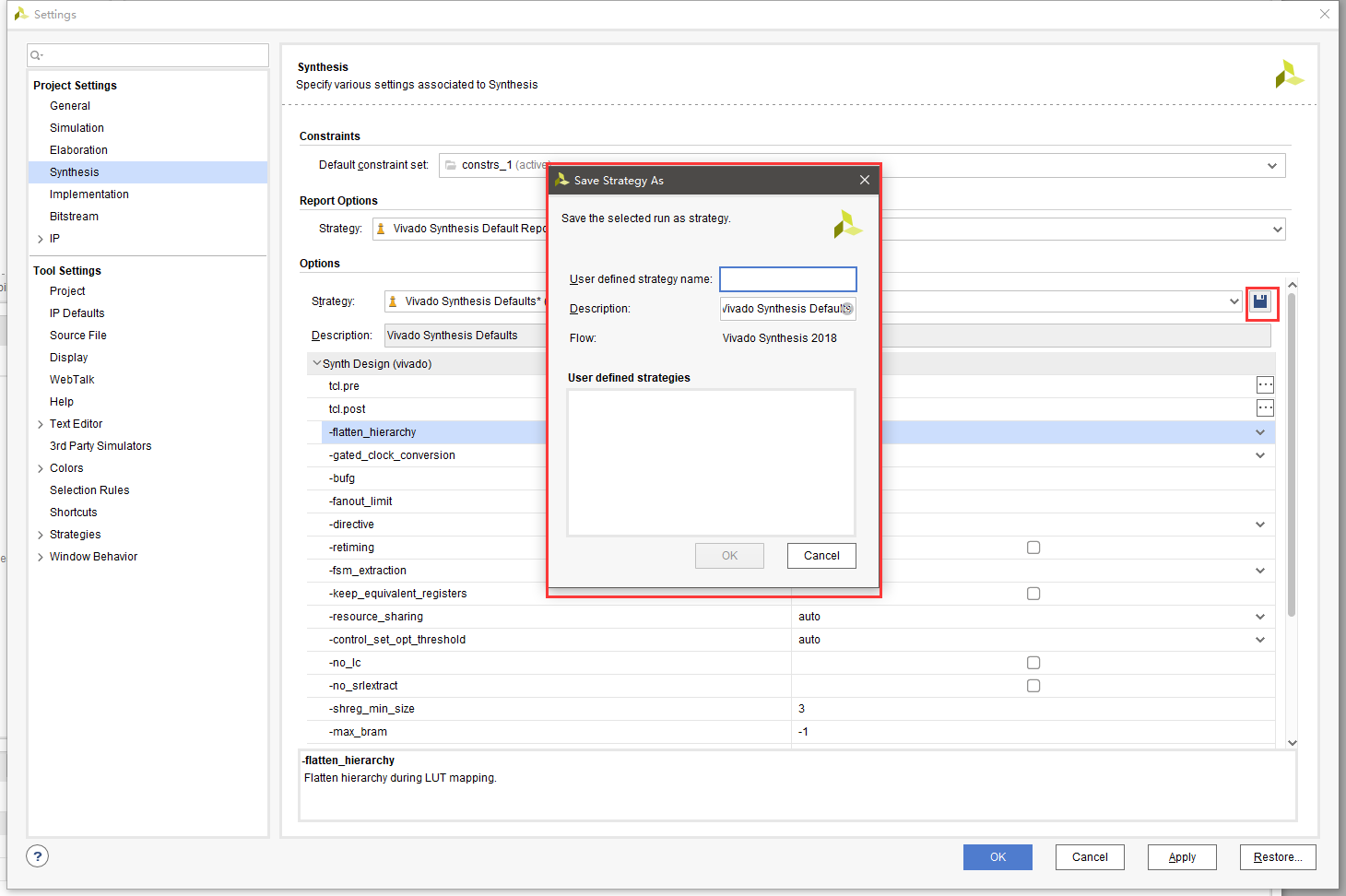This screenshot has height=896, width=1346.
Task: Toggle the -retiming checkbox
Action: click(x=1033, y=548)
